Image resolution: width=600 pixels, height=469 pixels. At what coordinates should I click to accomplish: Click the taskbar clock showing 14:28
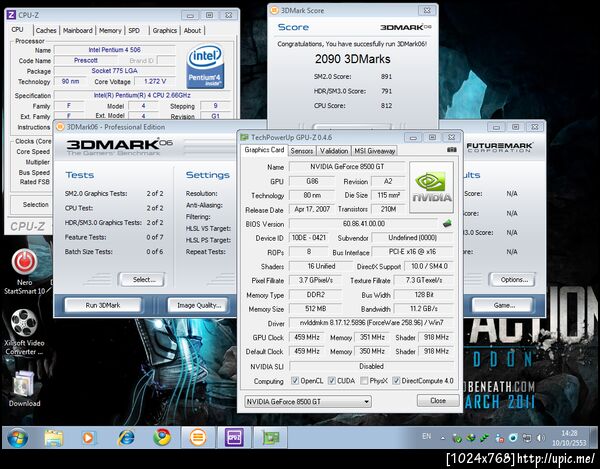pos(569,438)
